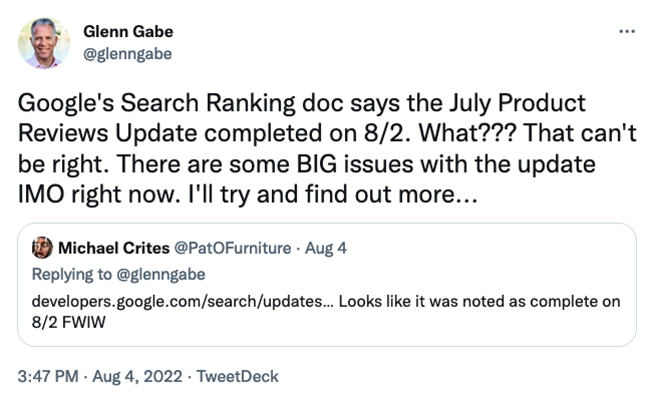Click the TweetDeck source label
This screenshot has width=650, height=399.
pyautogui.click(x=238, y=376)
